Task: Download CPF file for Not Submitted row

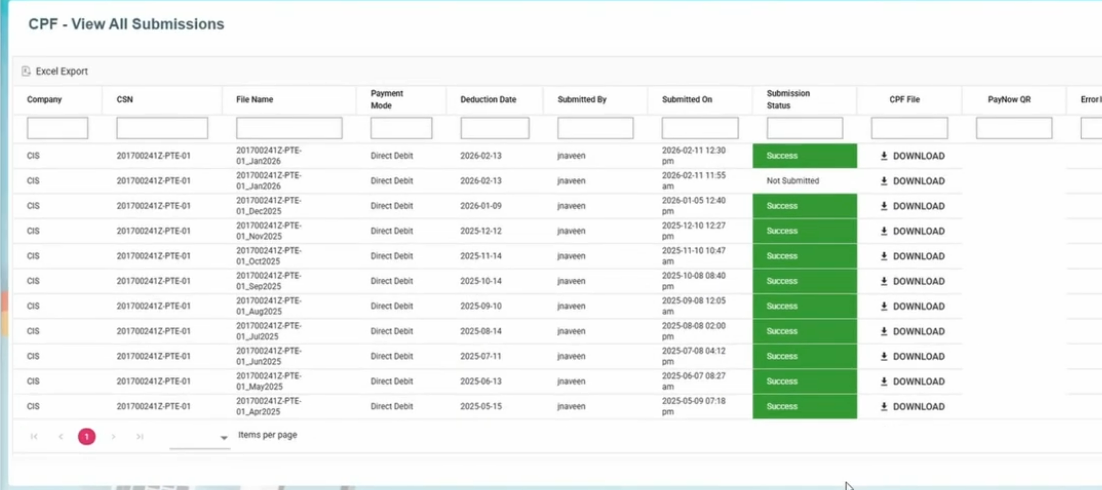Action: [x=911, y=181]
